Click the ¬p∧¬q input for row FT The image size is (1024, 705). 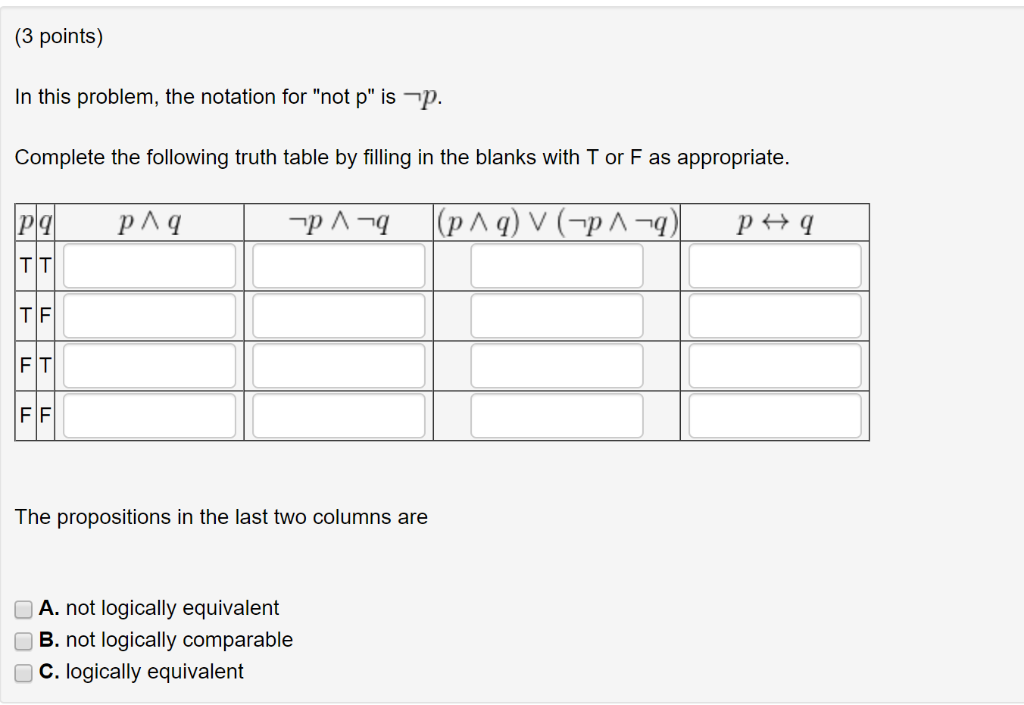pyautogui.click(x=338, y=365)
